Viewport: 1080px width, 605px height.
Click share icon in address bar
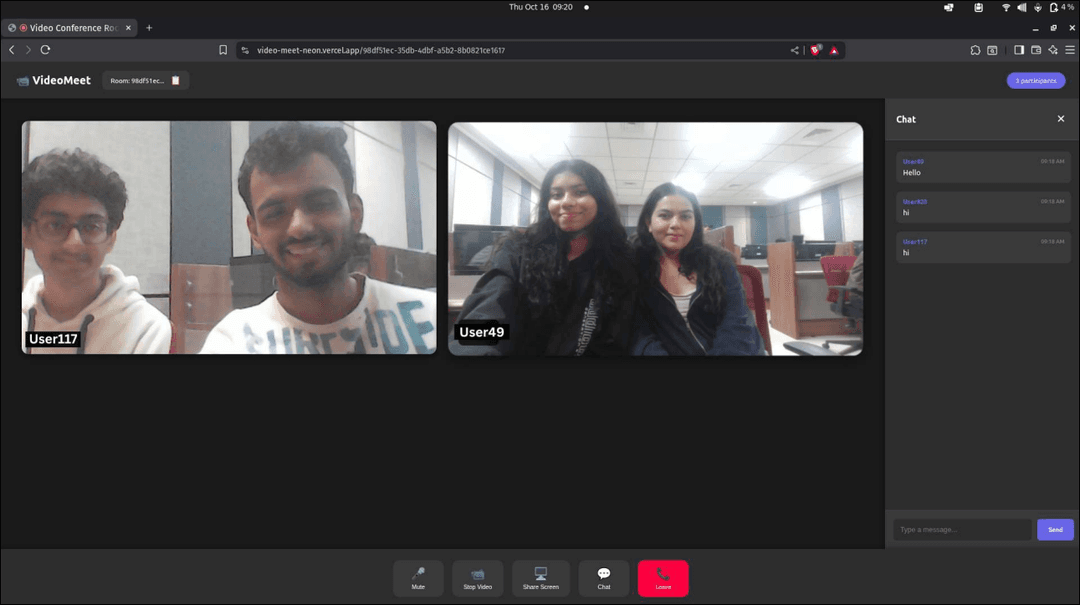coord(795,50)
